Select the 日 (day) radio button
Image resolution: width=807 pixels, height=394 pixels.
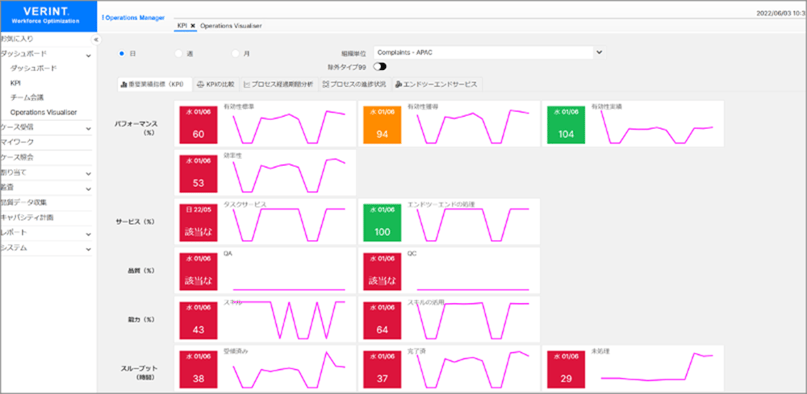click(122, 53)
